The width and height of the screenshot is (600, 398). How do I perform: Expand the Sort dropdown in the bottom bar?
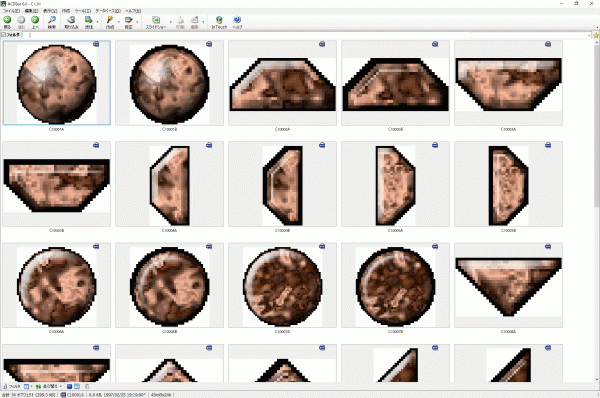(x=61, y=387)
